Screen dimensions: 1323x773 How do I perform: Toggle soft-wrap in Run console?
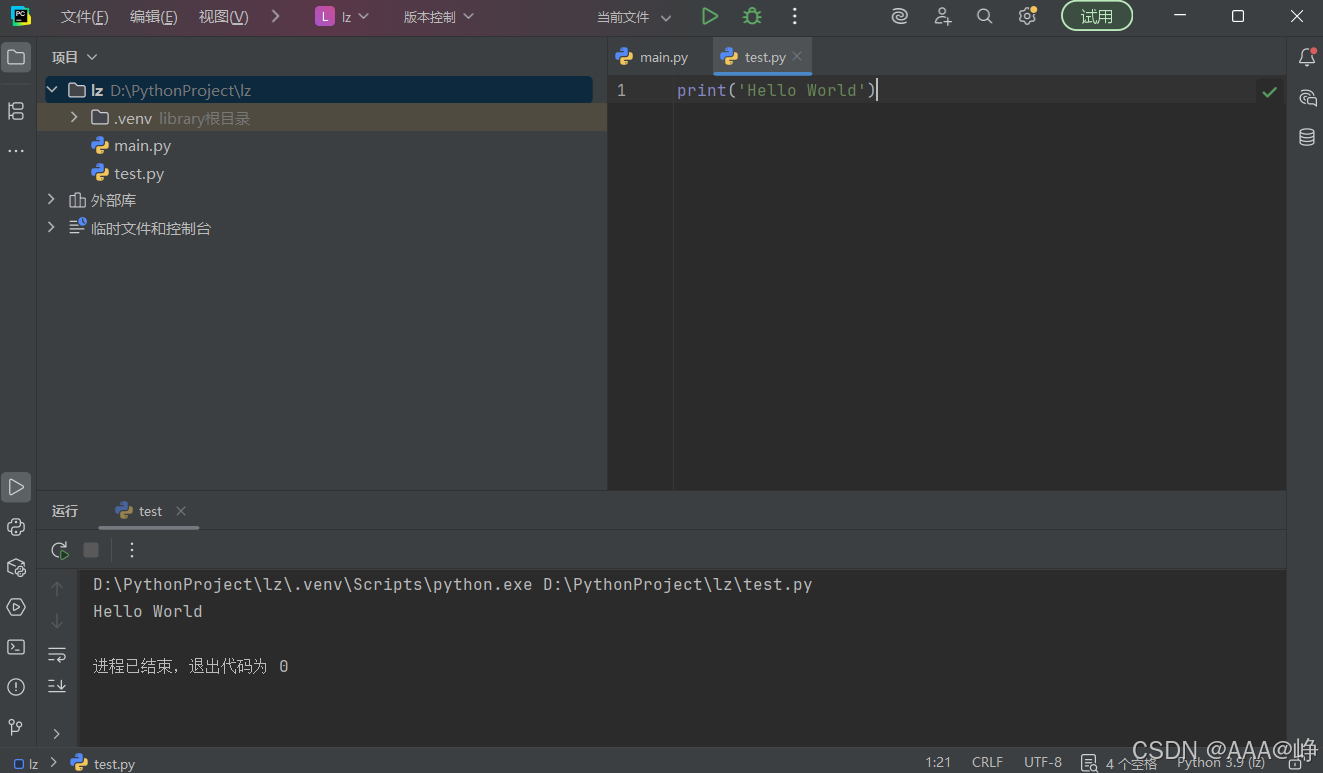57,655
